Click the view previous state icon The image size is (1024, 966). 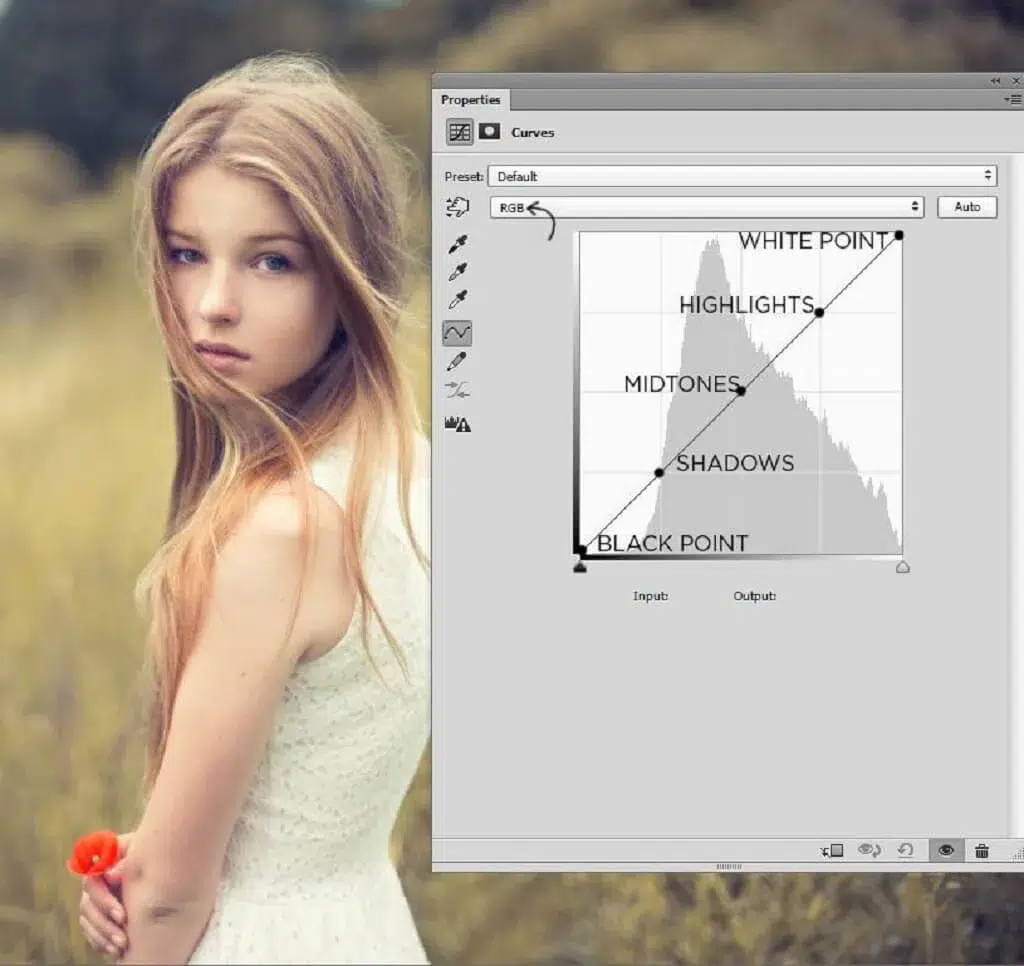pos(869,850)
